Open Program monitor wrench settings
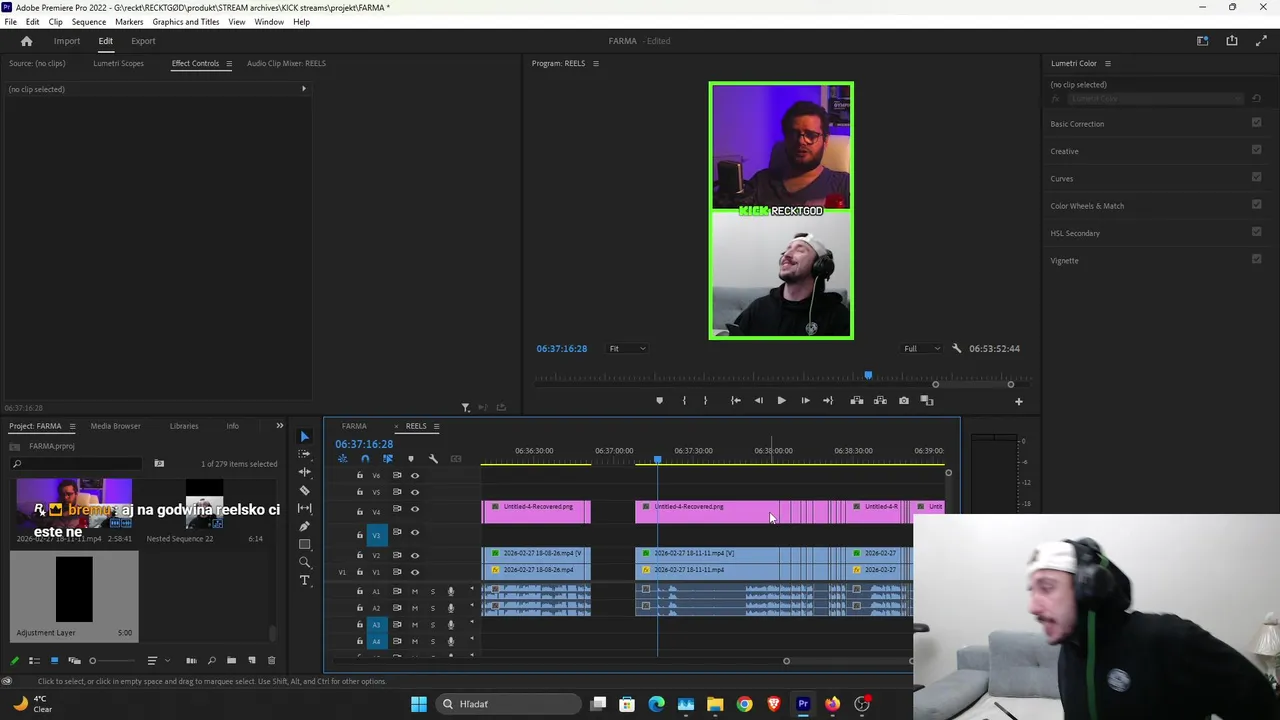This screenshot has height=720, width=1280. pyautogui.click(x=956, y=349)
